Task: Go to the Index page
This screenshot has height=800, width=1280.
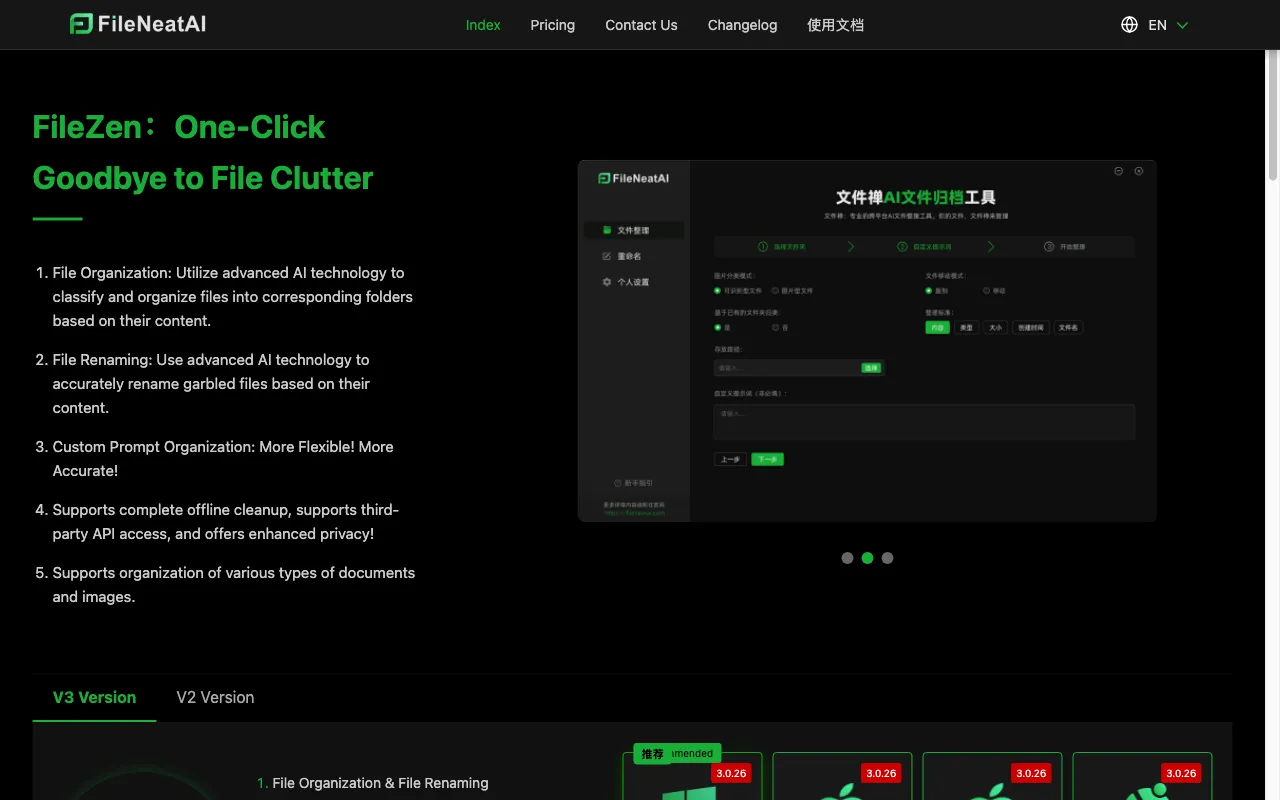Action: (x=483, y=25)
